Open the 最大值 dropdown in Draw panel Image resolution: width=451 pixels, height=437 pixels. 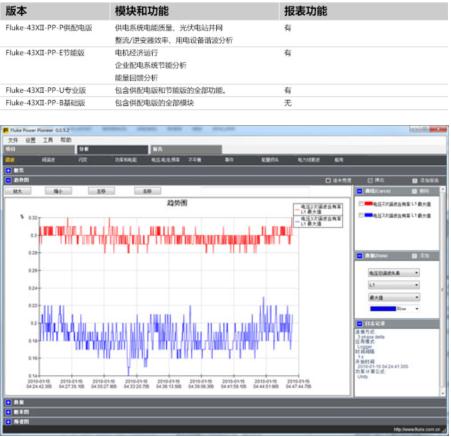click(394, 297)
